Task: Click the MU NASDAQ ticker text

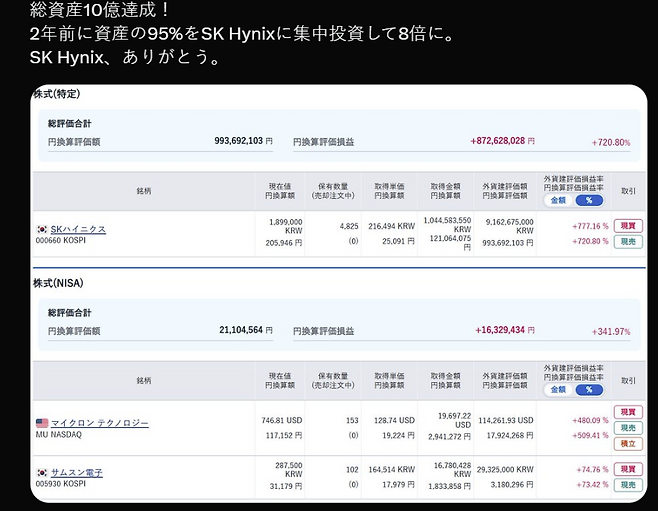Action: pos(59,435)
